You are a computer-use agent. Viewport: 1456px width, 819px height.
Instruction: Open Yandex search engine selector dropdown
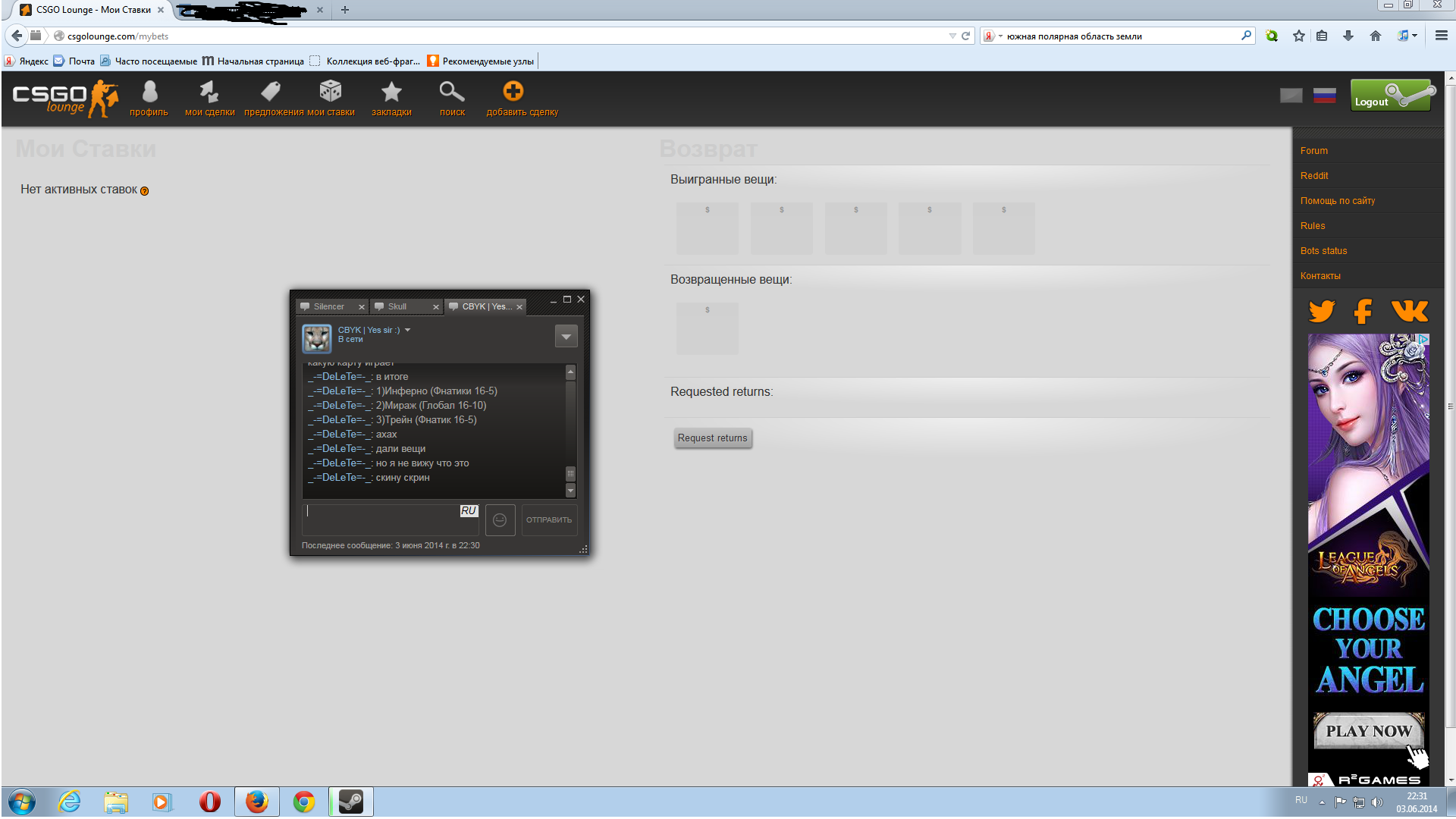point(992,36)
